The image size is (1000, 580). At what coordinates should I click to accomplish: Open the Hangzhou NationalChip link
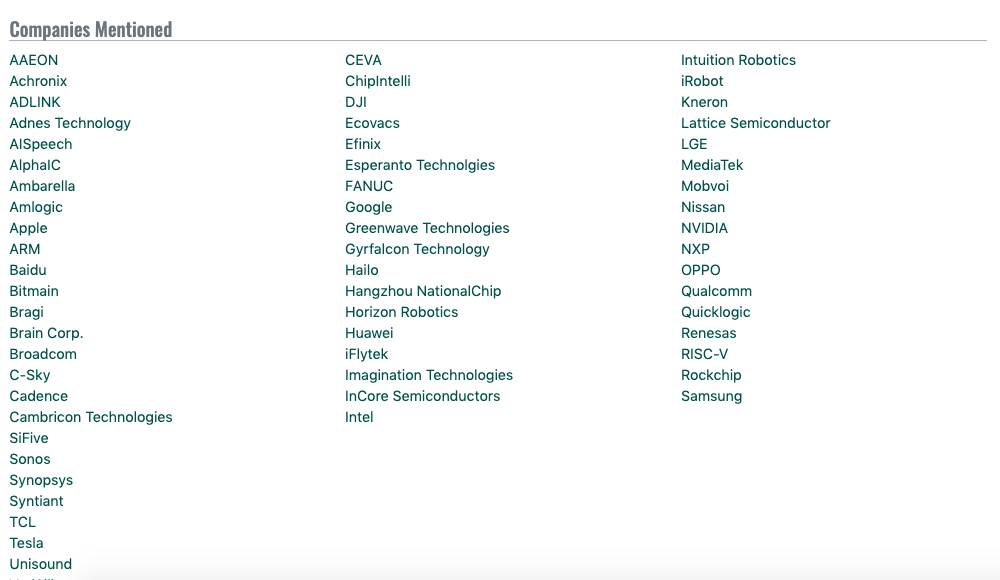tap(423, 291)
